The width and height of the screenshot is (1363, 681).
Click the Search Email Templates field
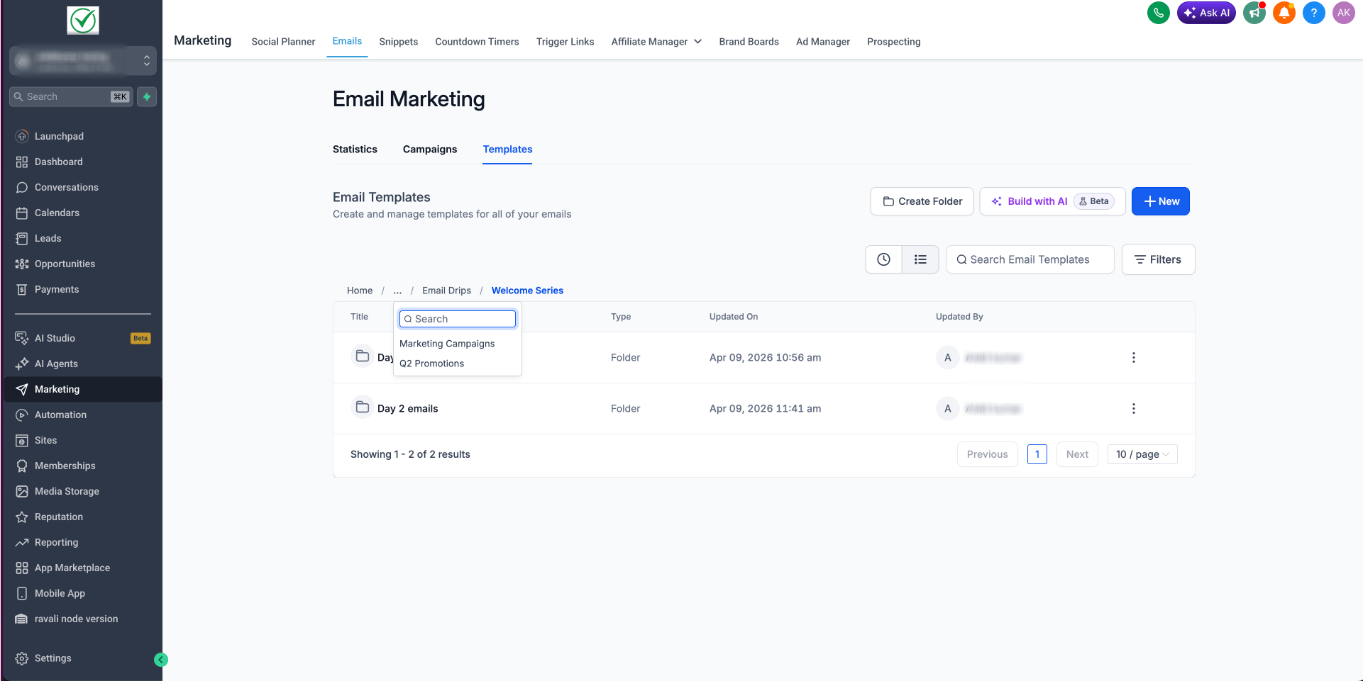[x=1030, y=259]
